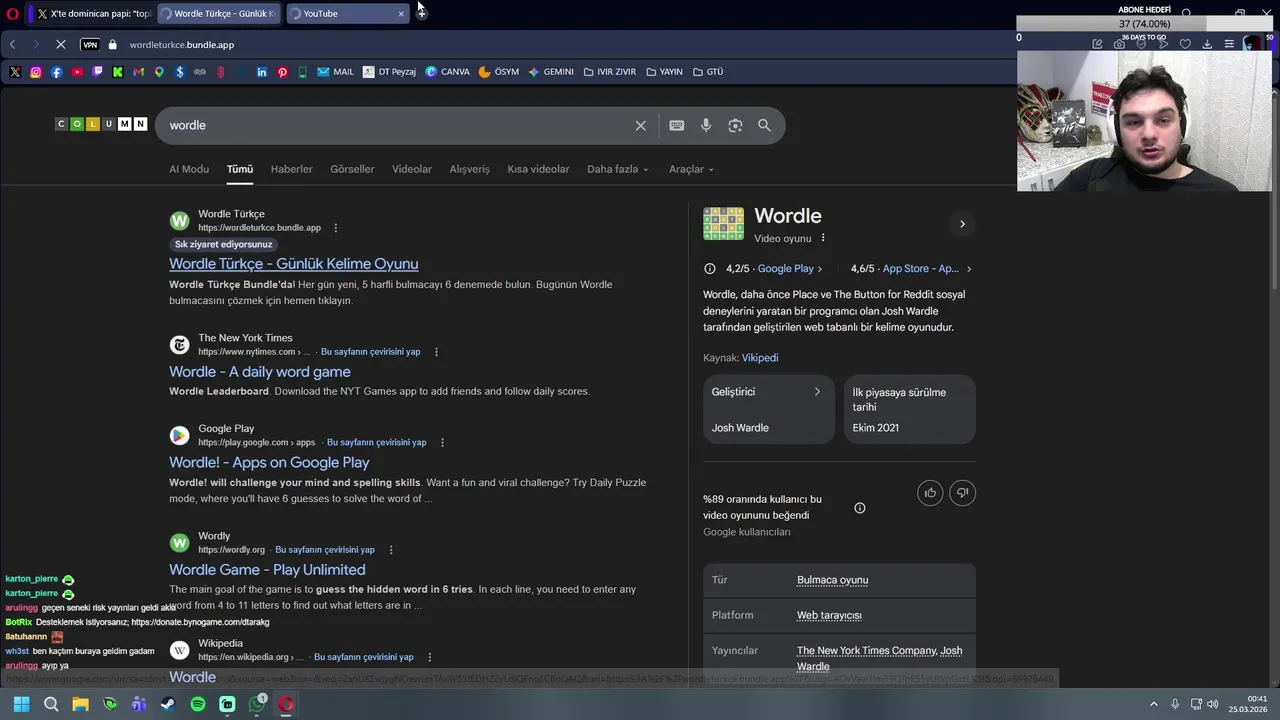Viewport: 1280px width, 720px height.
Task: Select the Videolar results tab
Action: 412,169
